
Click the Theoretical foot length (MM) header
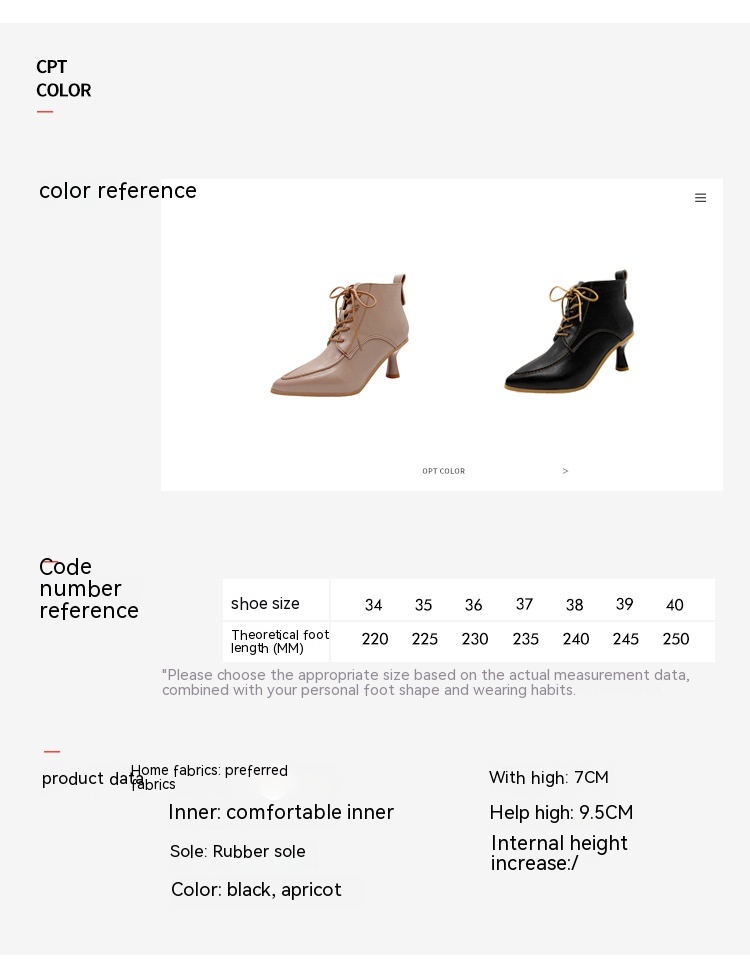pos(279,641)
